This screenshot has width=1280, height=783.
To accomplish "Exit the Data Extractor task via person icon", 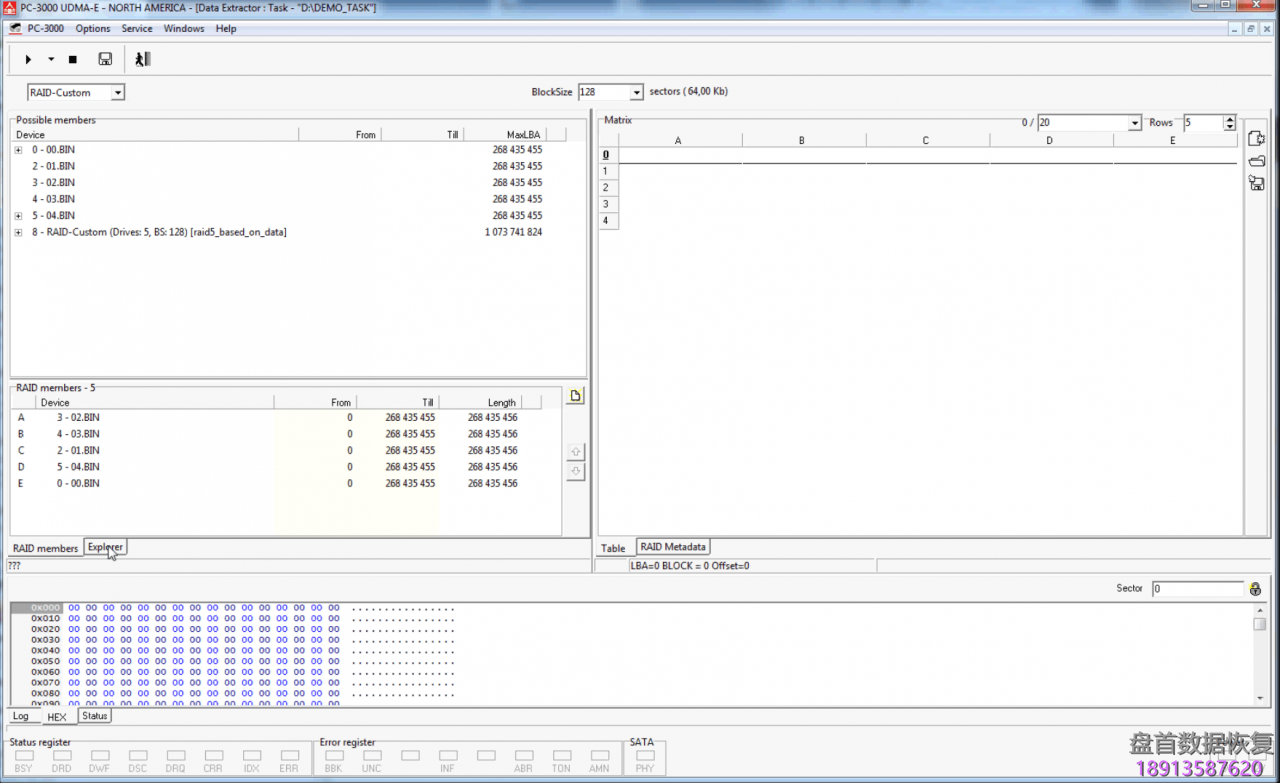I will coord(140,59).
